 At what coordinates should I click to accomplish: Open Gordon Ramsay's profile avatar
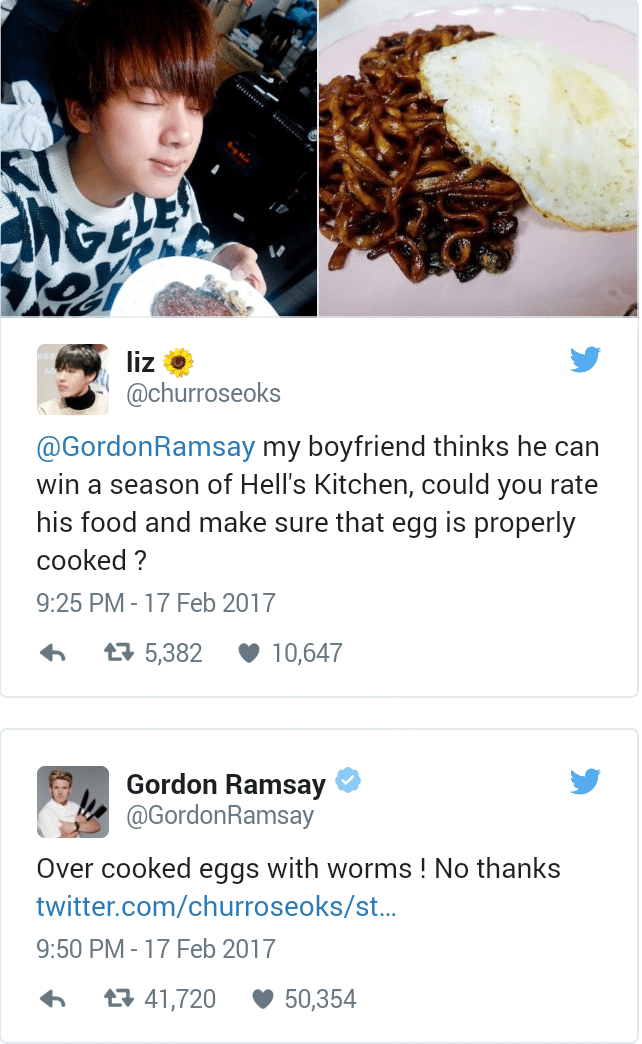click(x=73, y=802)
